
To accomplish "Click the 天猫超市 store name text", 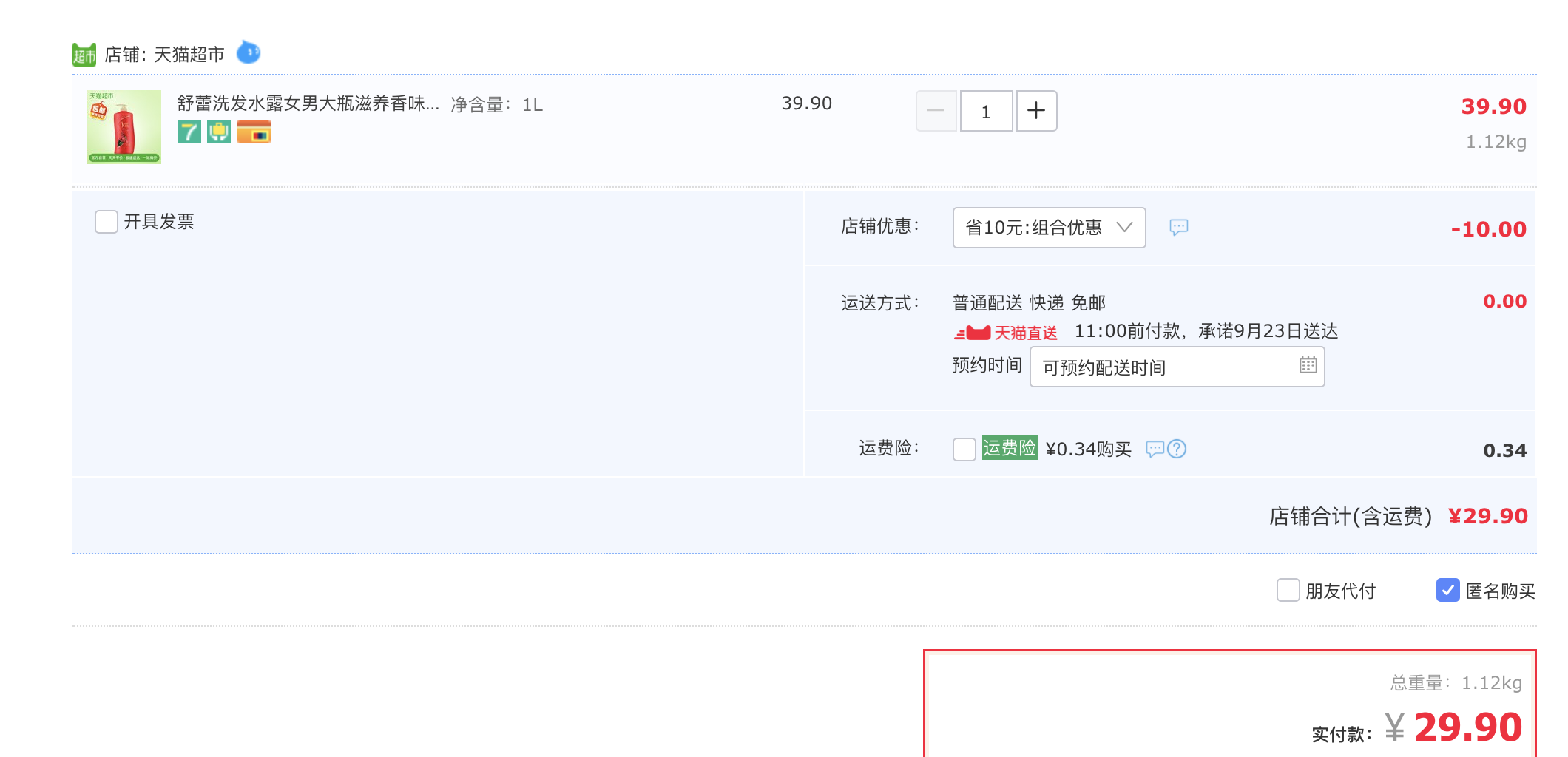I will pos(189,55).
